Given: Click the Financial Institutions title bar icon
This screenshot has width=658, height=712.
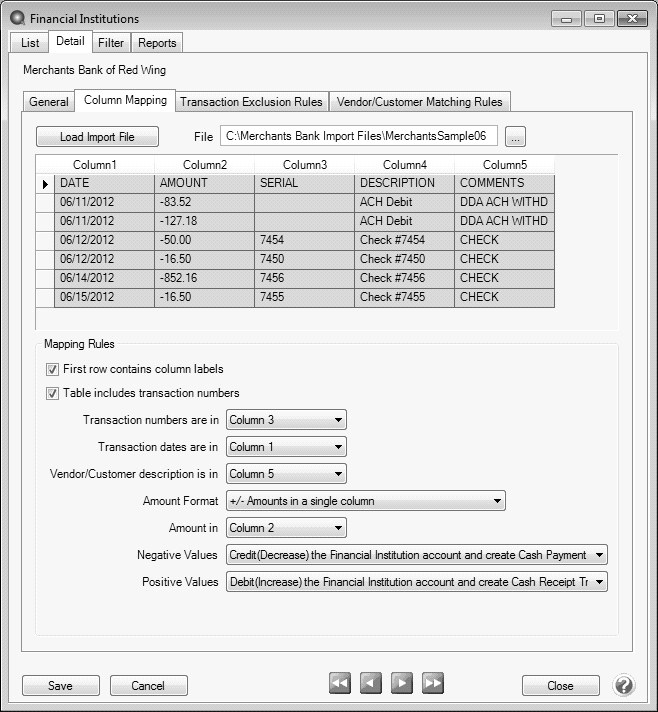Looking at the screenshot, I should pos(17,18).
